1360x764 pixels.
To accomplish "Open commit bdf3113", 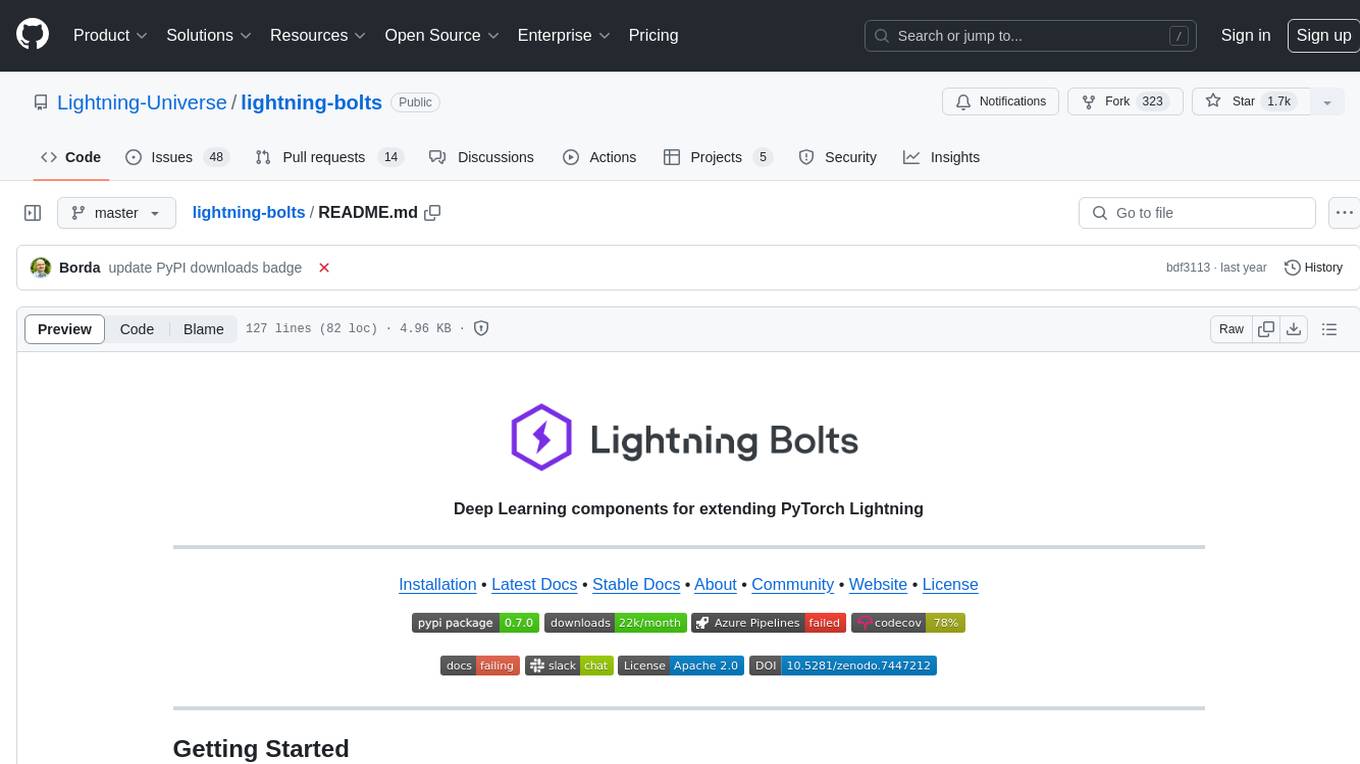I will 1188,268.
